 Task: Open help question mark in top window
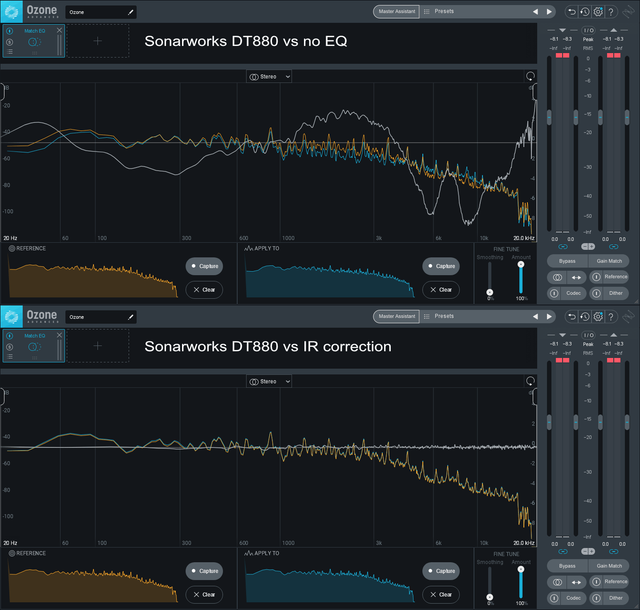click(x=611, y=12)
